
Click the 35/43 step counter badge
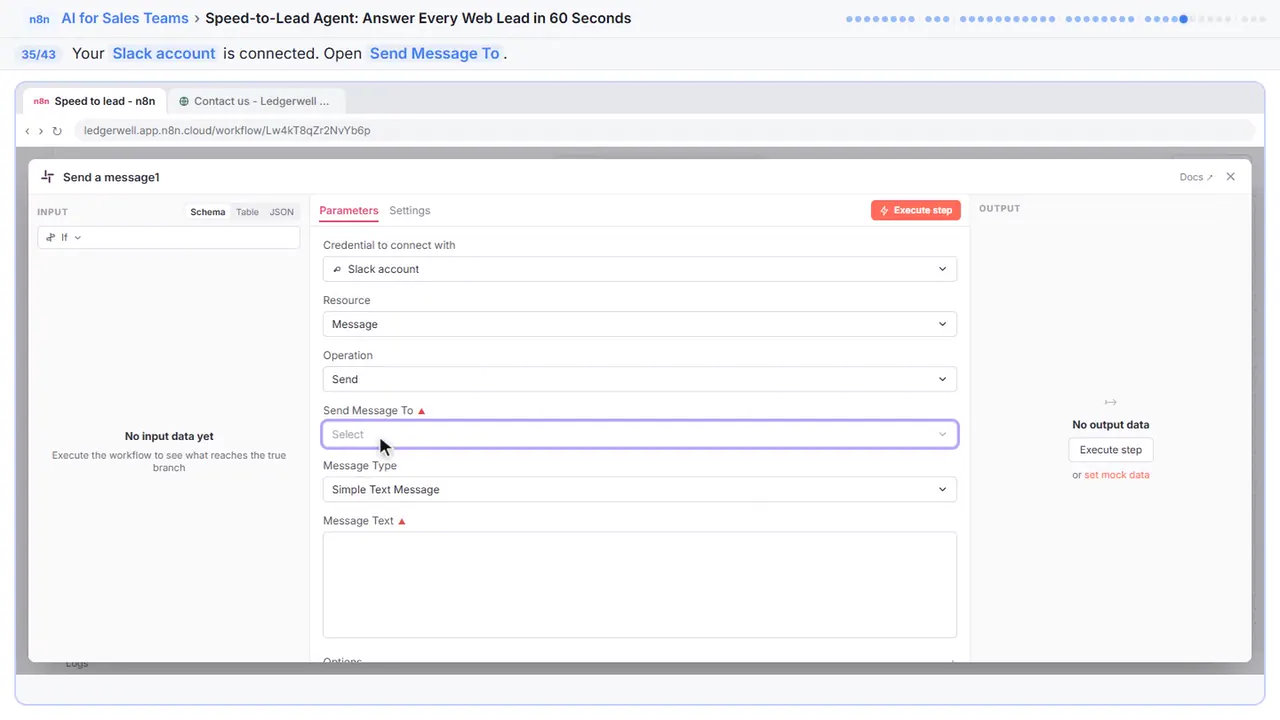tap(39, 54)
